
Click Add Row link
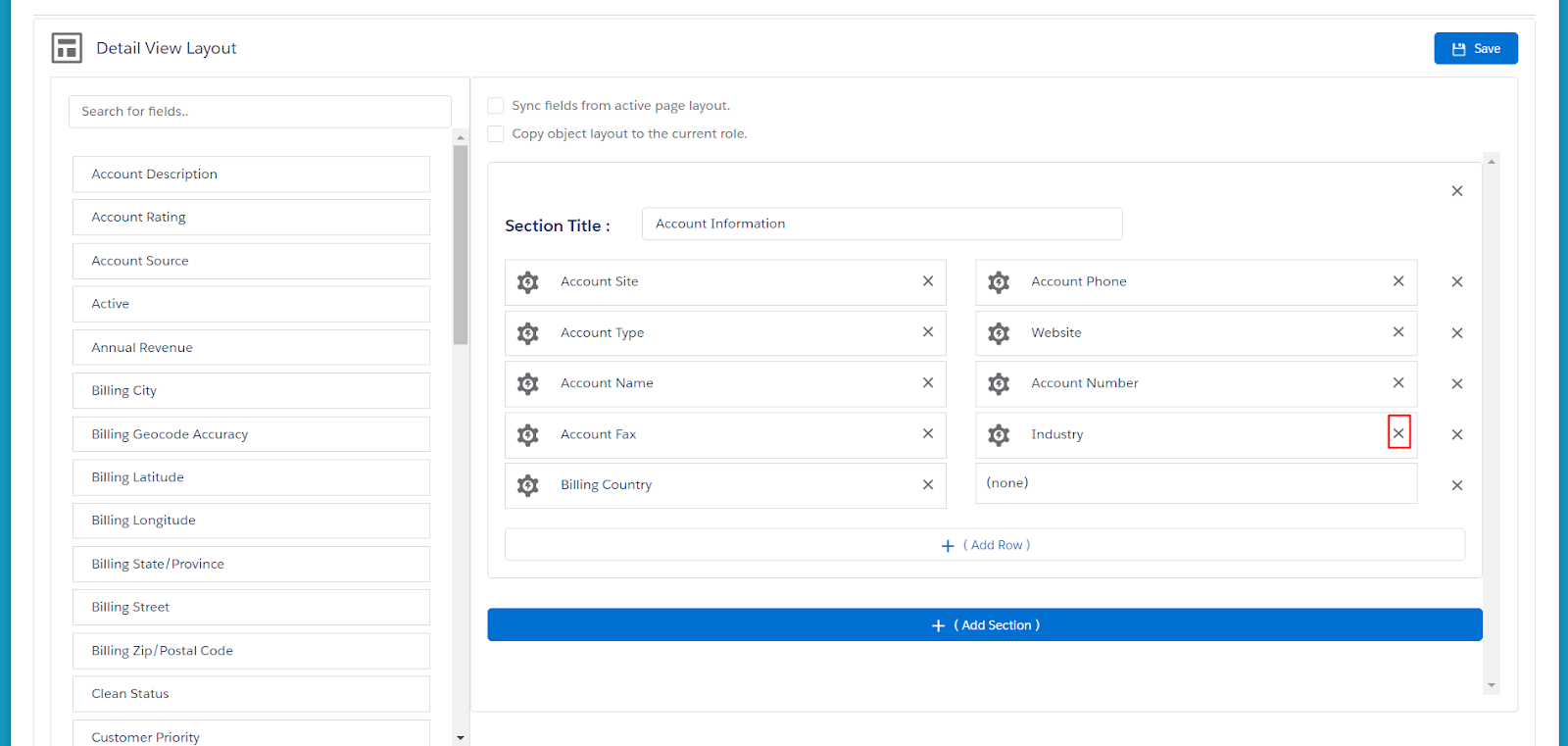click(985, 545)
